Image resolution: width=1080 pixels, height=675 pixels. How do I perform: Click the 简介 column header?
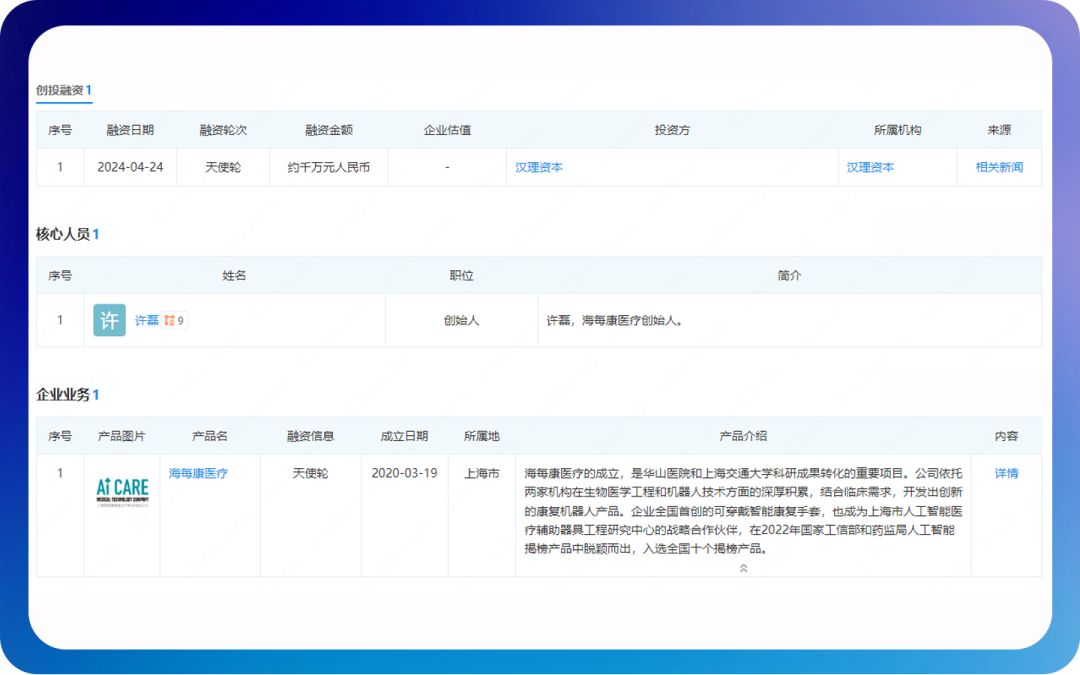point(789,276)
